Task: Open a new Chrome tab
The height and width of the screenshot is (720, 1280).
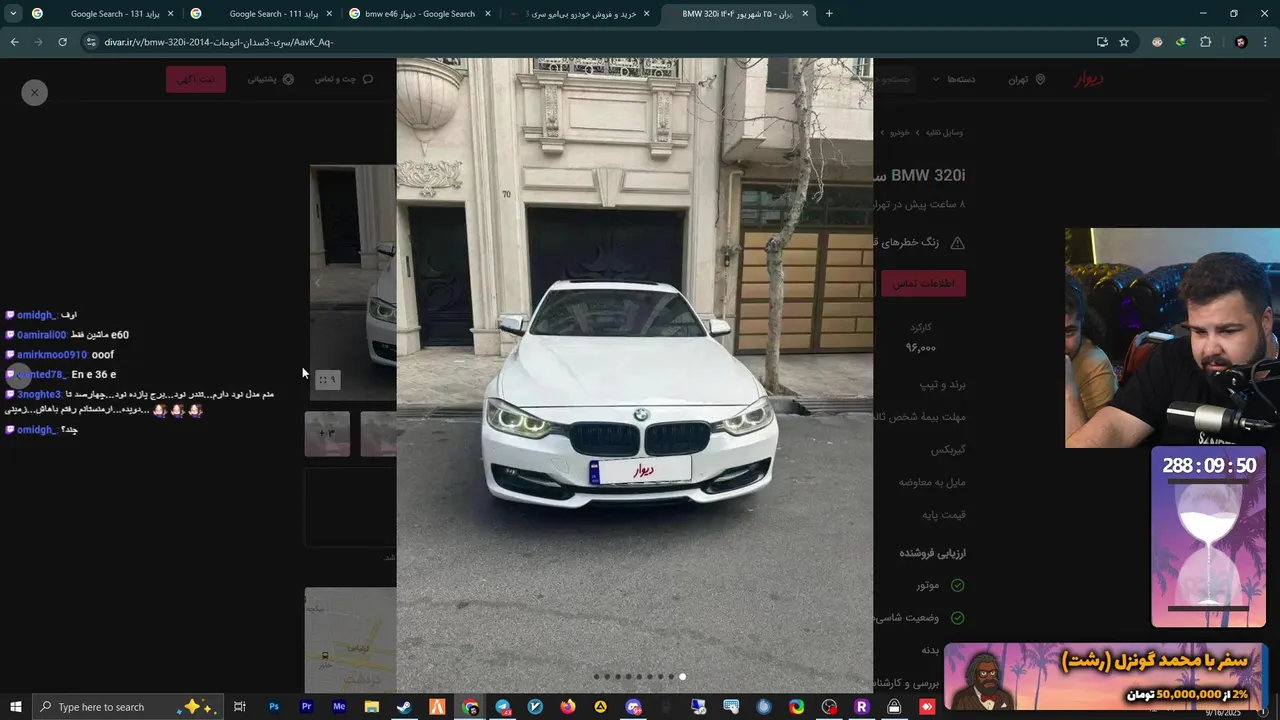Action: [x=829, y=14]
